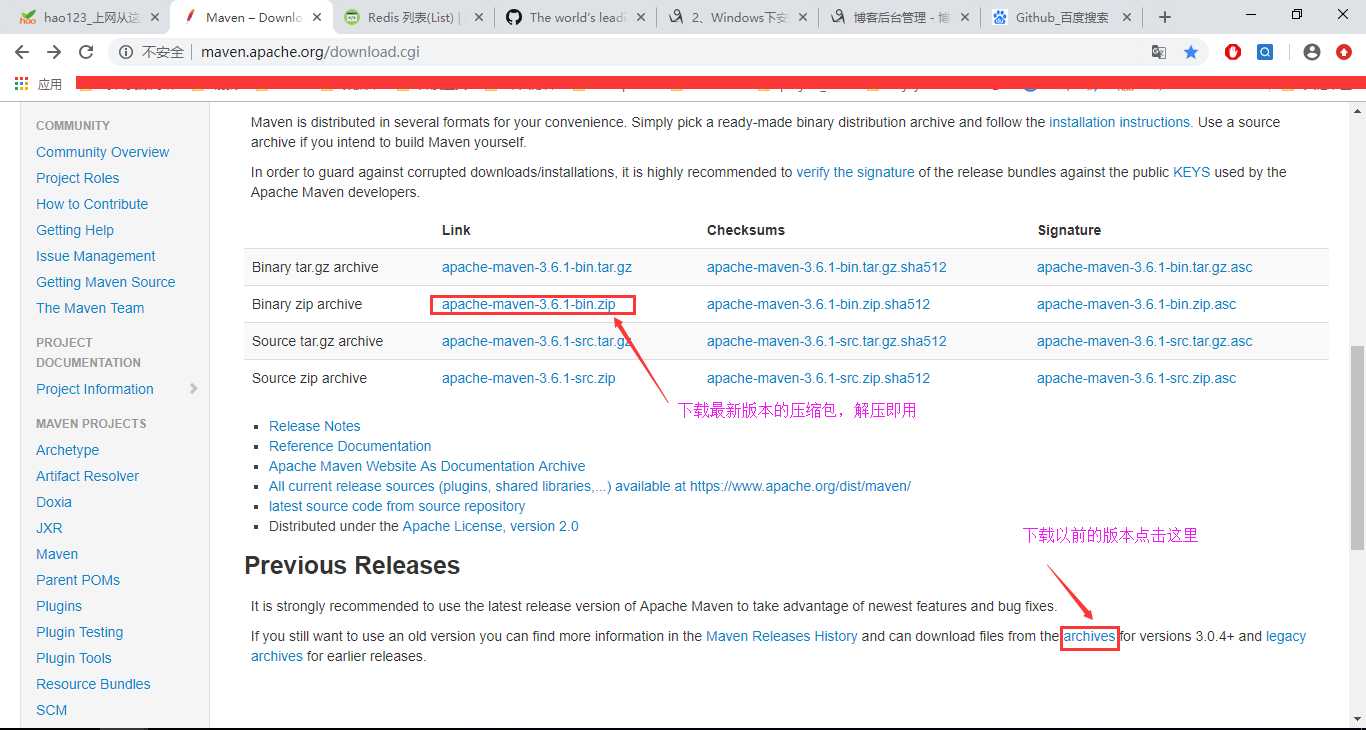Open Apache Maven Website As Documentation Archive

click(427, 466)
